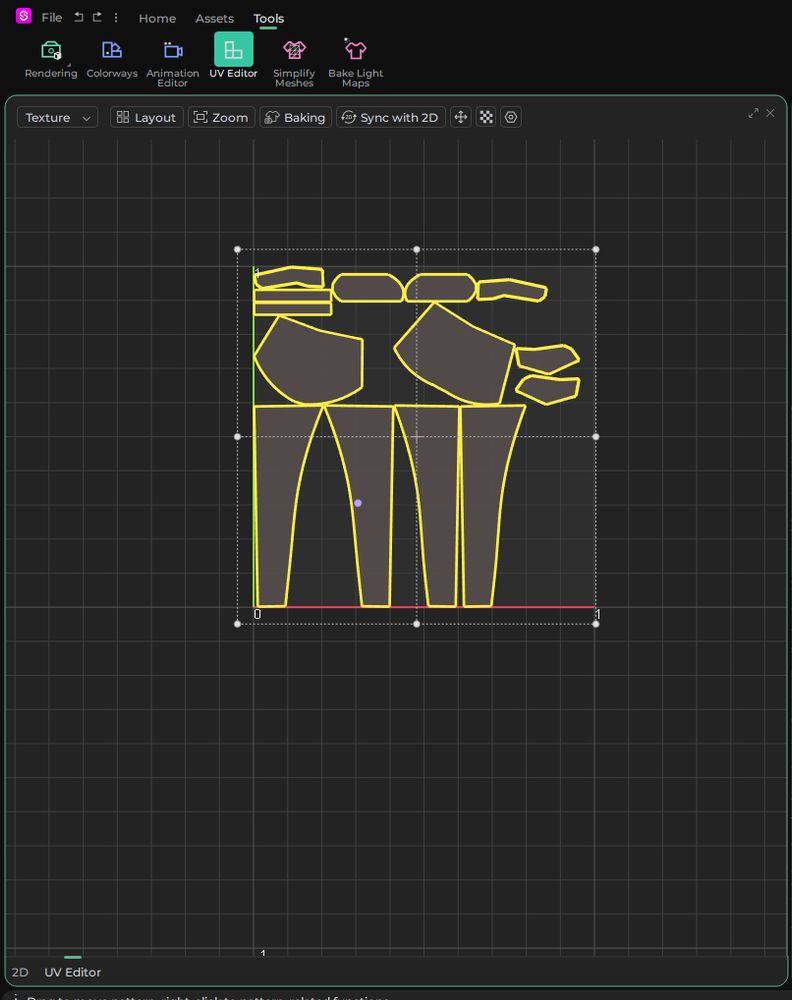Click the top-right bounding box handle
Viewport: 792px width, 1000px height.
tap(596, 249)
